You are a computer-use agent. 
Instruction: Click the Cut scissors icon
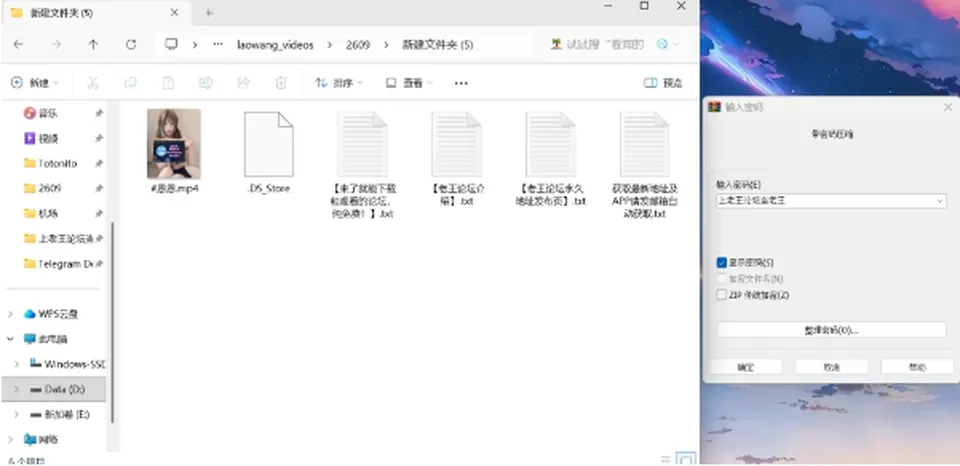coord(92,83)
